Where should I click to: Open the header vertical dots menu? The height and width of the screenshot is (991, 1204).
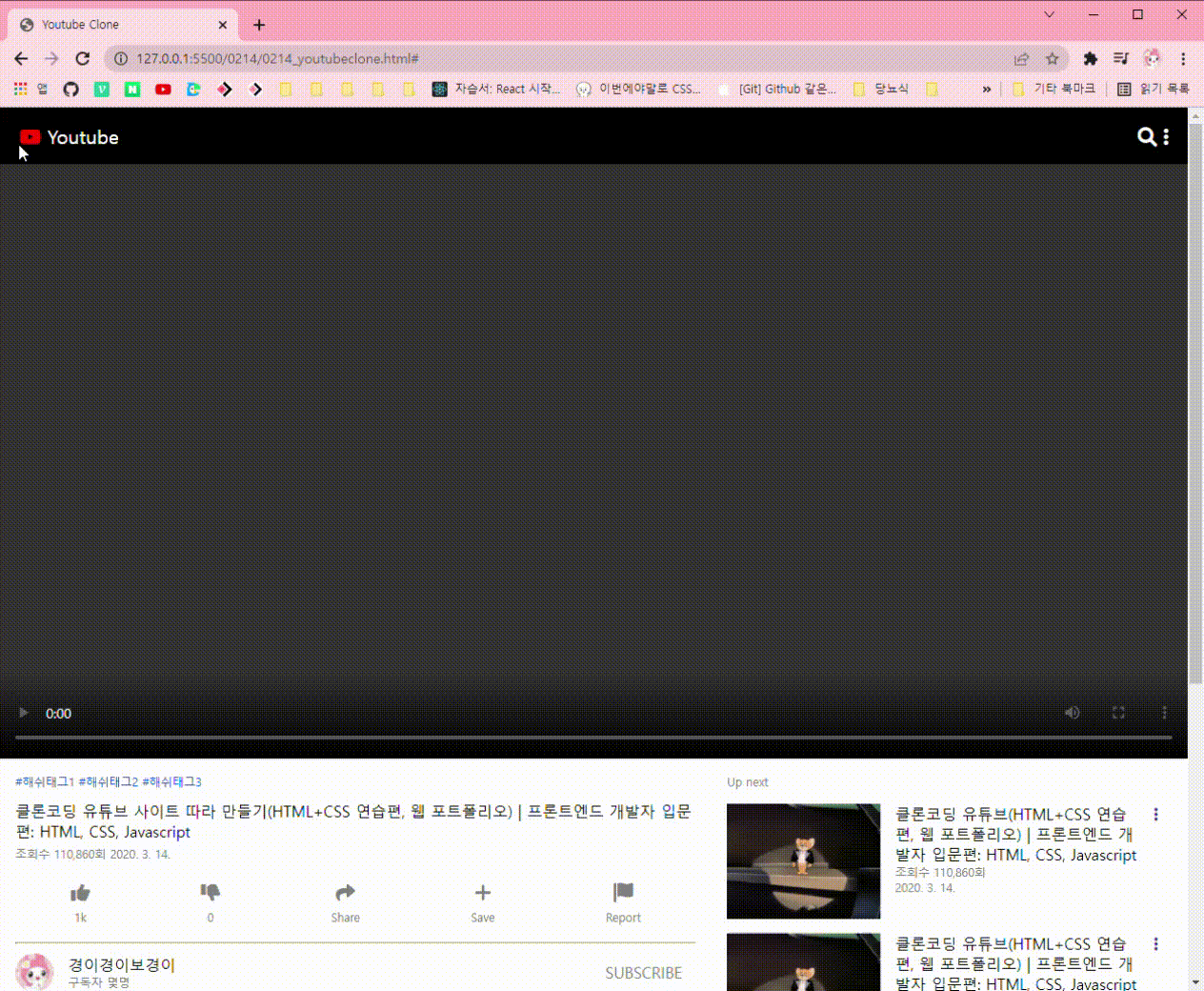pos(1166,137)
